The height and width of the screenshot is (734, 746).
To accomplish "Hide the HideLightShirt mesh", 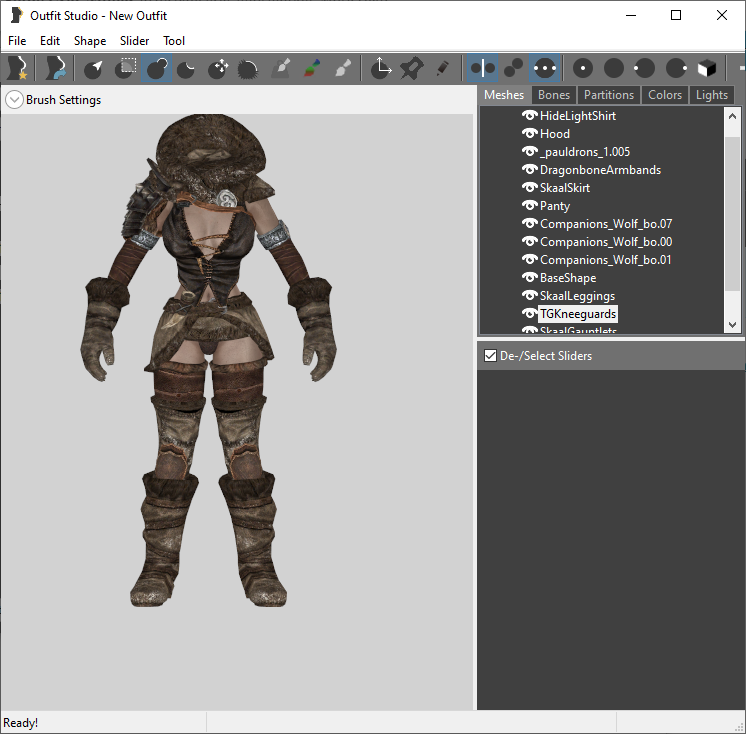I will click(x=529, y=115).
